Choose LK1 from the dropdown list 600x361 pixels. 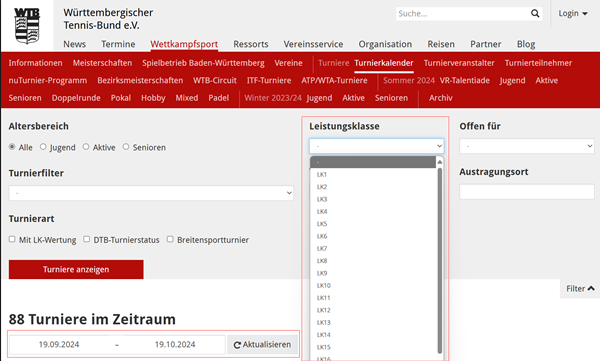tap(373, 175)
